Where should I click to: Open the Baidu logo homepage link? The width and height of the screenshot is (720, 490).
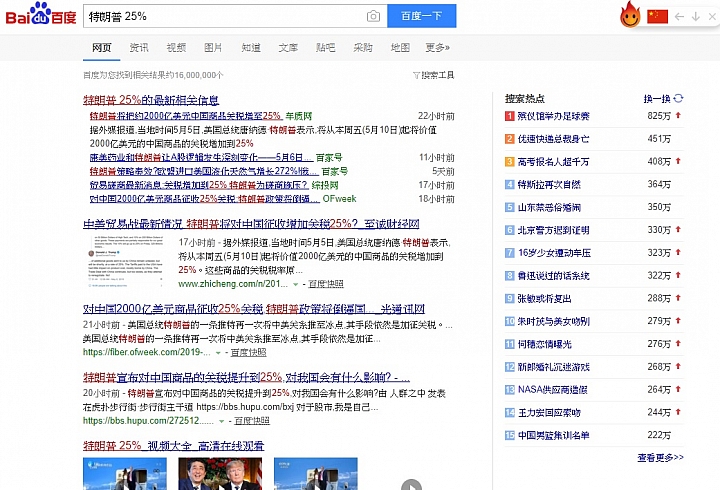pos(41,14)
